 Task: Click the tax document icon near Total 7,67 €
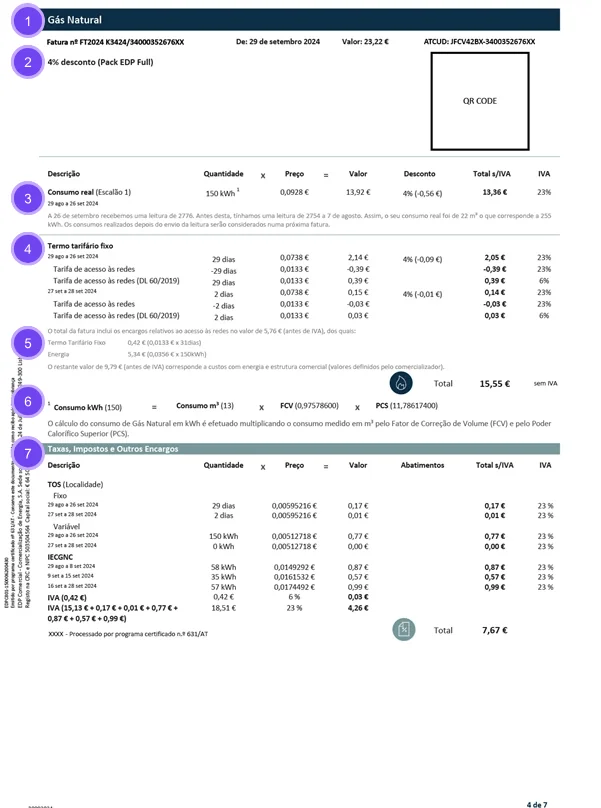[404, 630]
